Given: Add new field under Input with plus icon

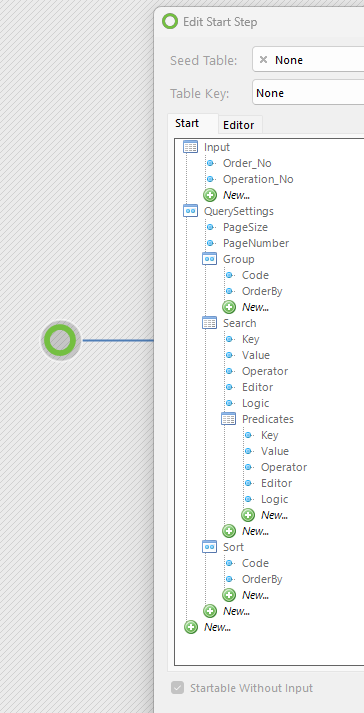Looking at the screenshot, I should pyautogui.click(x=210, y=195).
